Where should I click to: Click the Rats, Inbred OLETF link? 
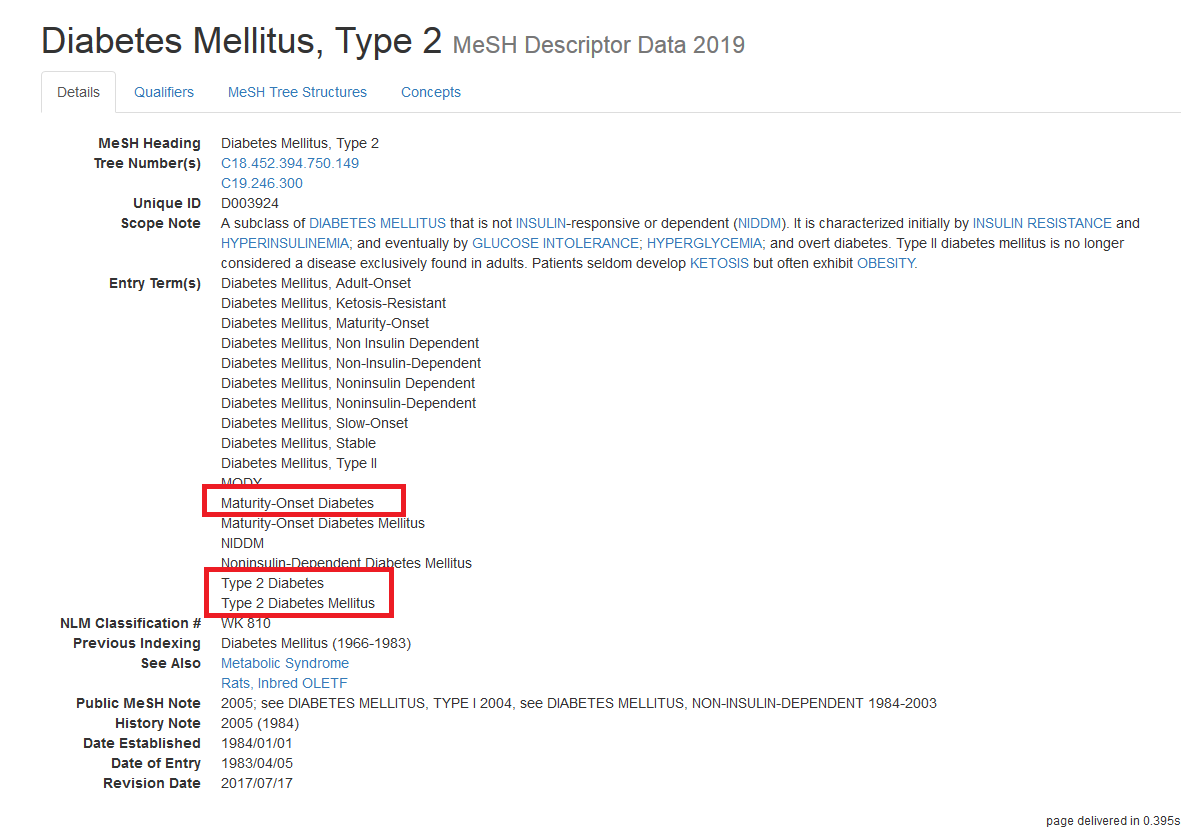(x=284, y=683)
